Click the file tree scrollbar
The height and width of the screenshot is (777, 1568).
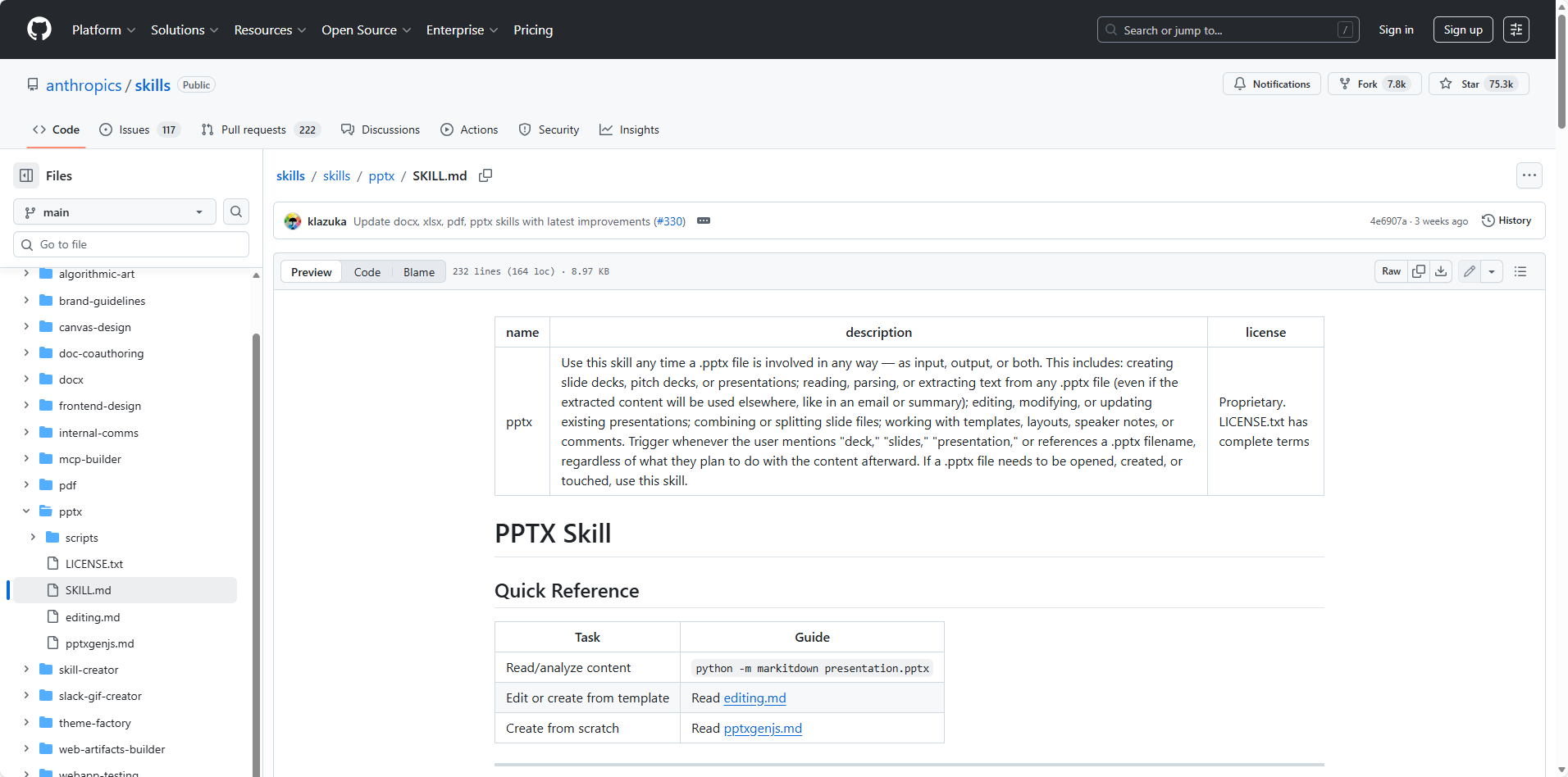(x=256, y=492)
